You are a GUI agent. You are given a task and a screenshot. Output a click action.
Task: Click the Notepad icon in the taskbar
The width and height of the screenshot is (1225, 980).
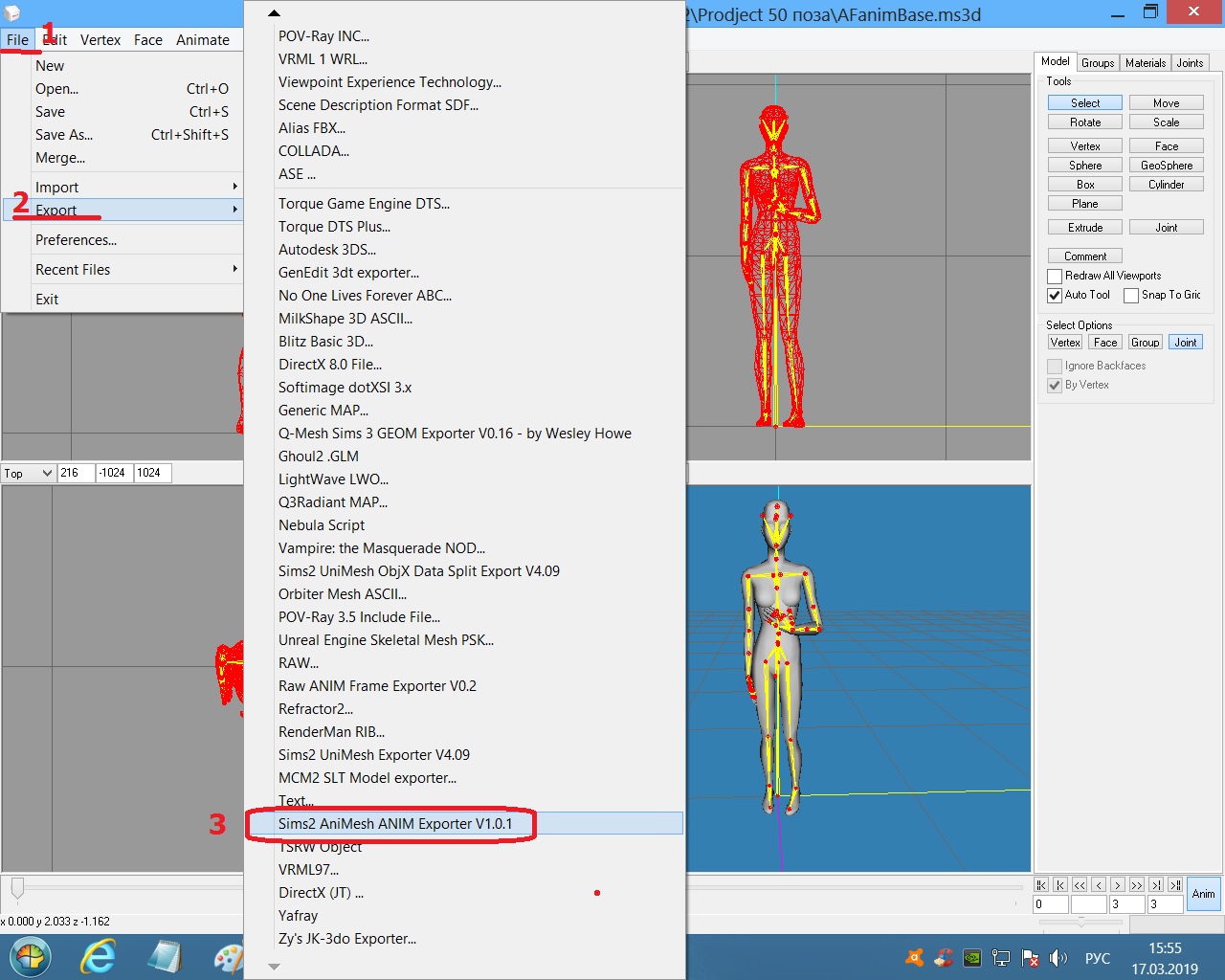point(165,957)
